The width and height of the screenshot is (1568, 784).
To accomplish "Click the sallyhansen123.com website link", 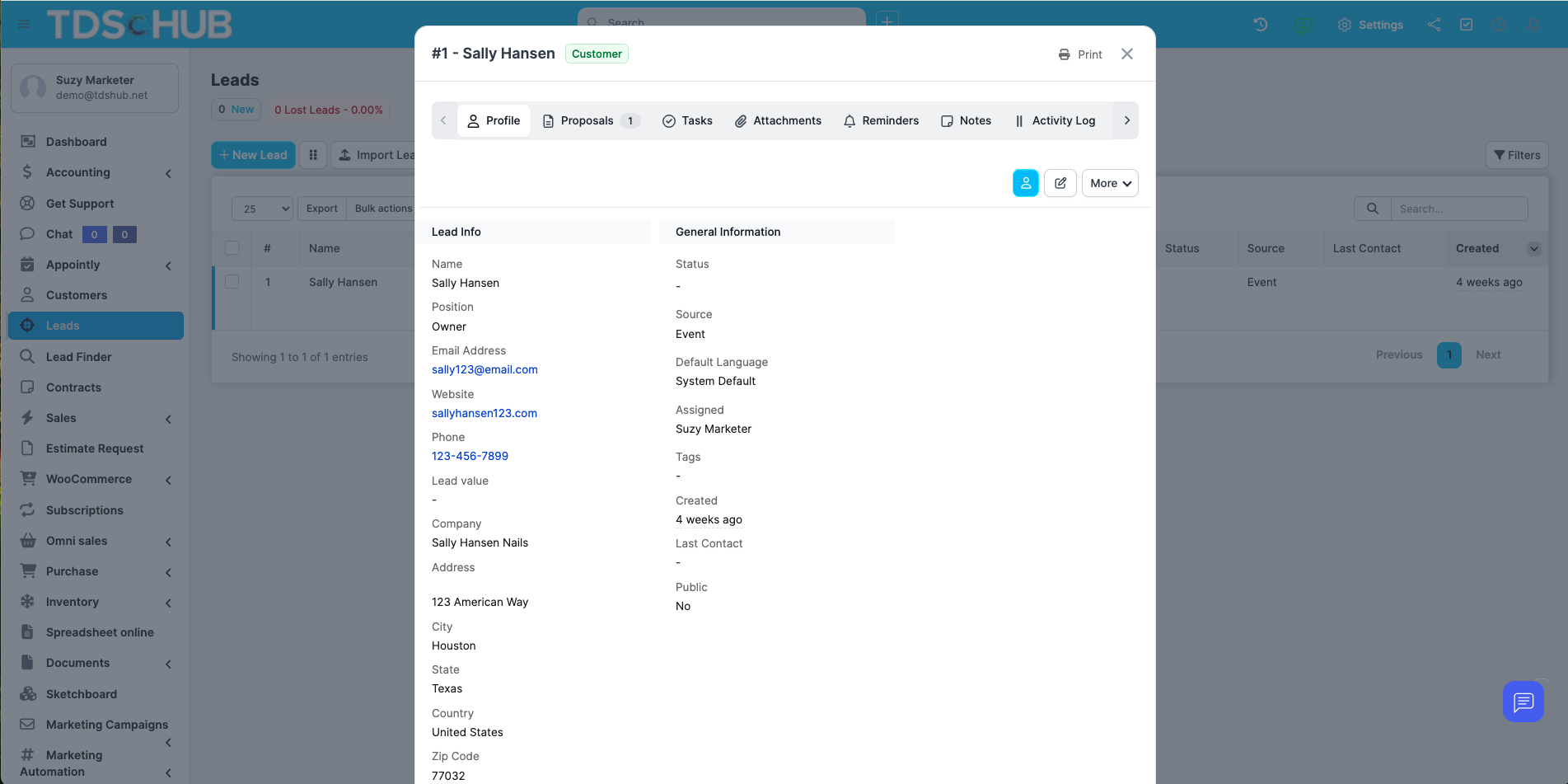I will point(484,413).
